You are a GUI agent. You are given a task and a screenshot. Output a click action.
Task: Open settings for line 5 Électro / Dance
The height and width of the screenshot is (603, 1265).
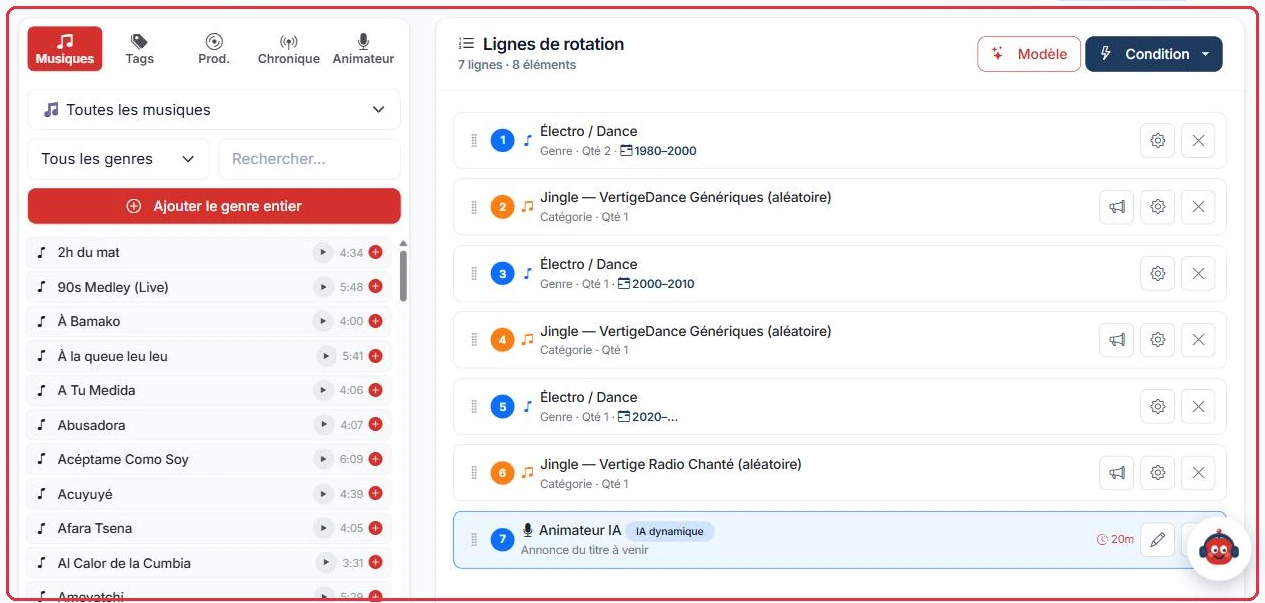1158,407
